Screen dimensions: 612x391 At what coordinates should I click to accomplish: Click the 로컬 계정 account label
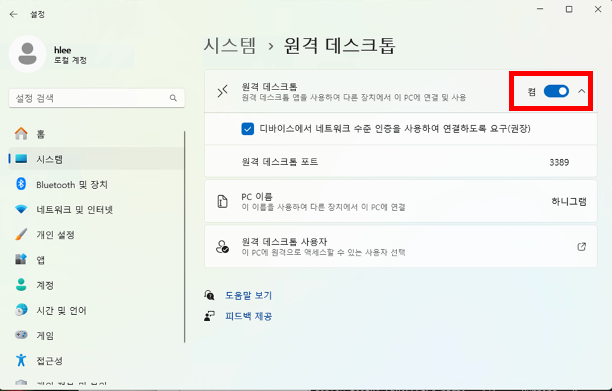pos(70,60)
